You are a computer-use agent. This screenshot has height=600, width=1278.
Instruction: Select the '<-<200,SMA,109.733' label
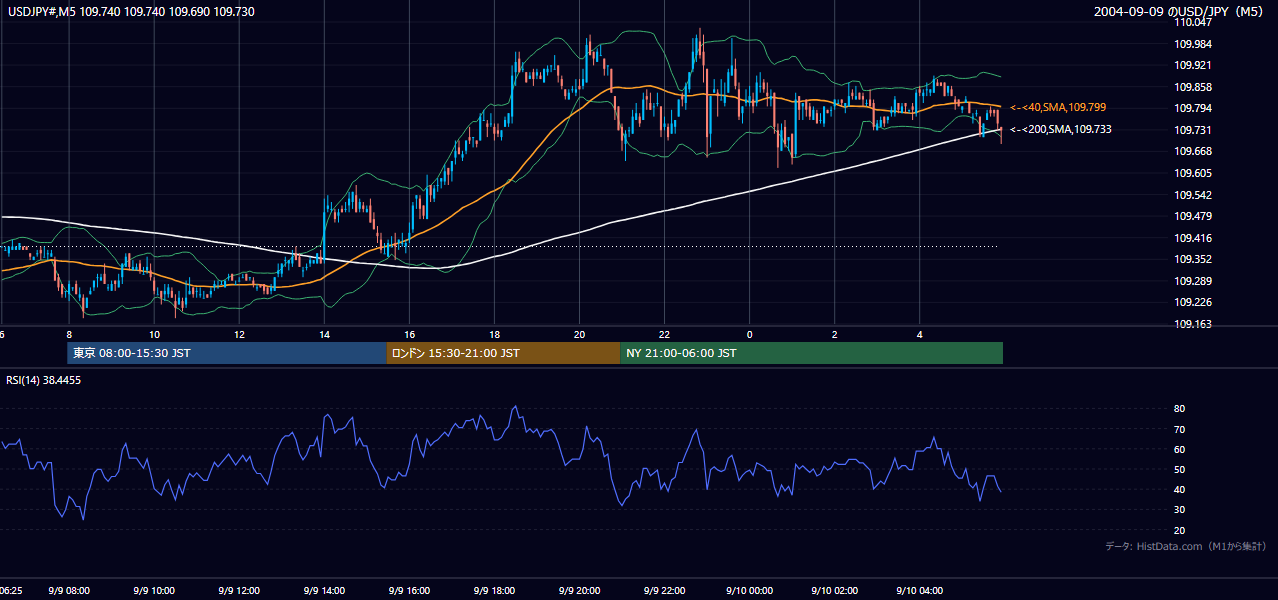(x=1060, y=129)
